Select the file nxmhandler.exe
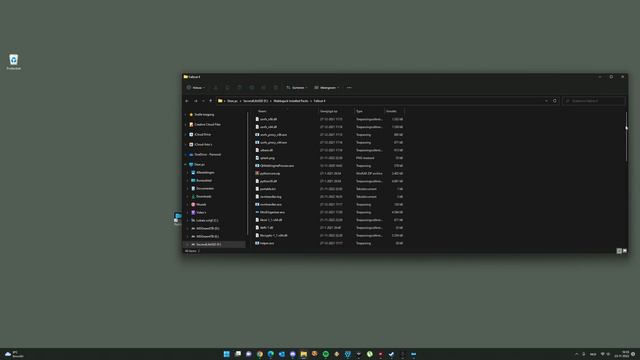640x360 pixels. pos(271,204)
